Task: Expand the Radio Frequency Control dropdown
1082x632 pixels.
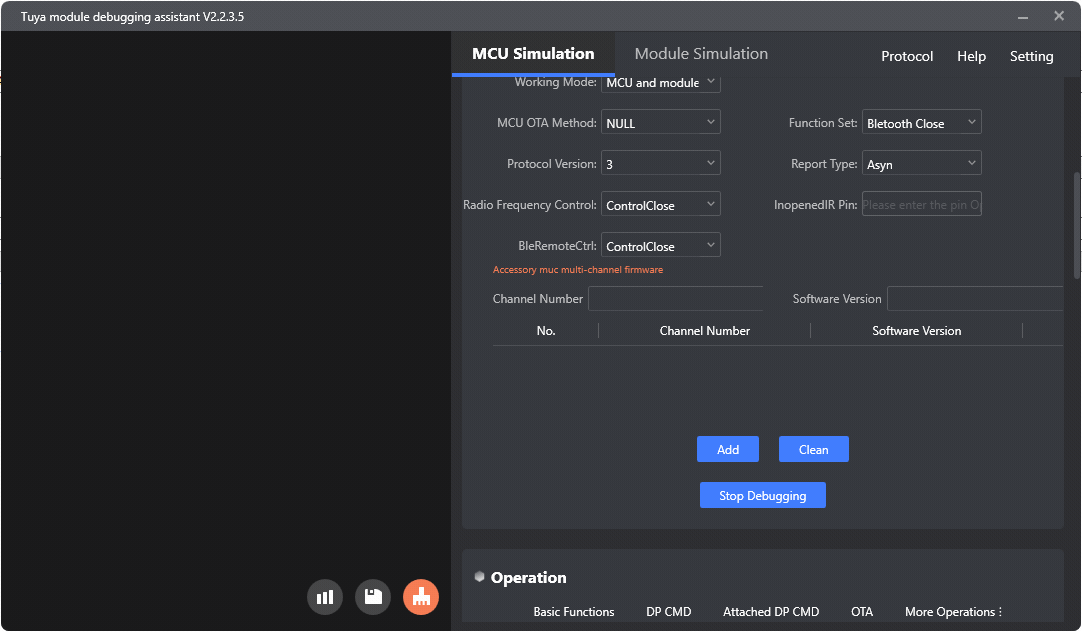Action: (661, 203)
